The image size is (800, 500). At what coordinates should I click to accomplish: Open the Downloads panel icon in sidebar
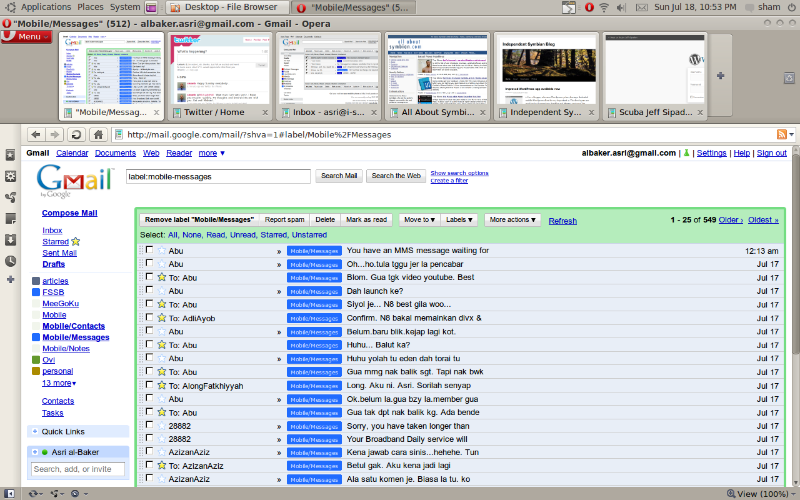click(x=10, y=240)
